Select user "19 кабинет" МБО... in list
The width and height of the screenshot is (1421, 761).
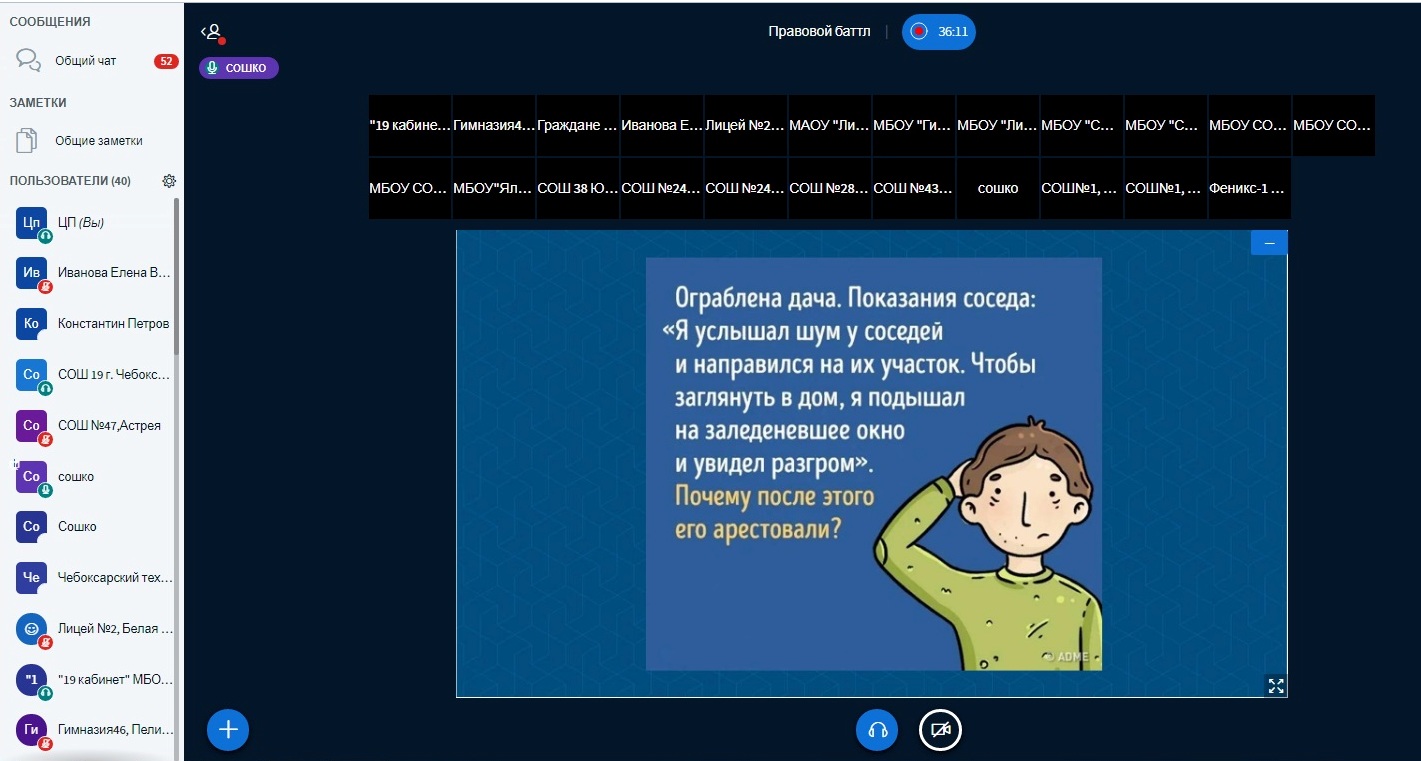pos(92,680)
